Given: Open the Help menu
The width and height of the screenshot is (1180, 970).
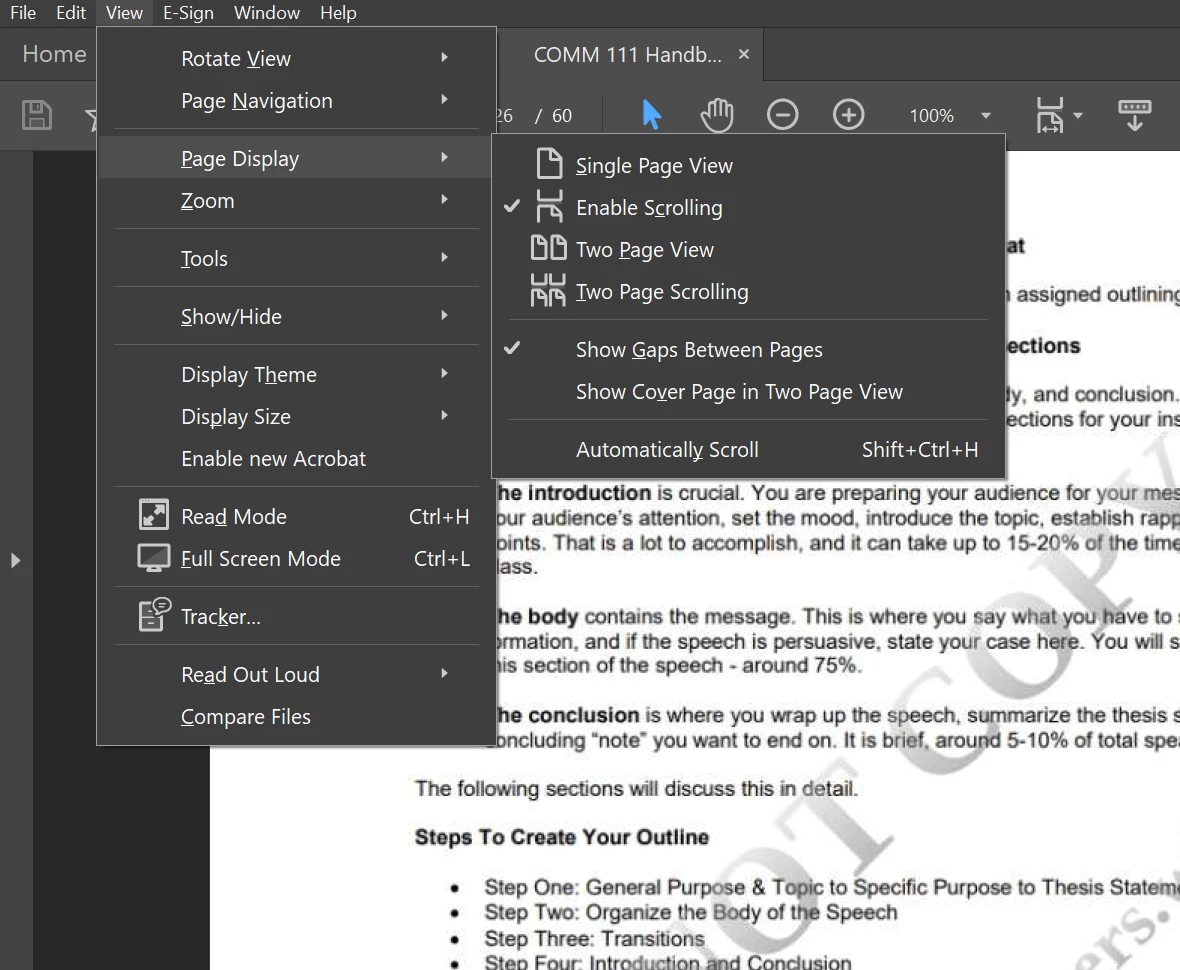Looking at the screenshot, I should point(338,13).
